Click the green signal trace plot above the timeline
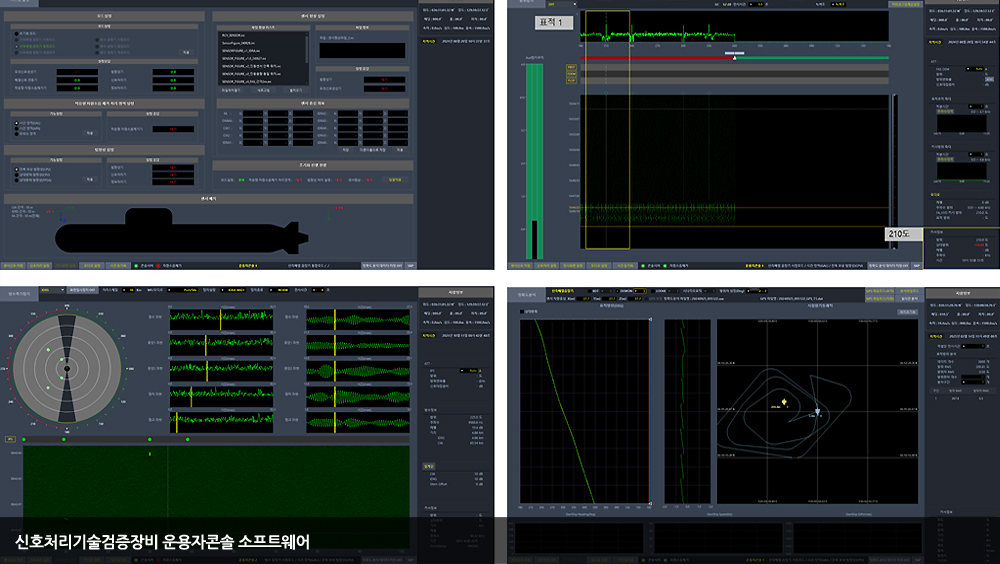Viewport: 1000px width, 564px height. (734, 27)
